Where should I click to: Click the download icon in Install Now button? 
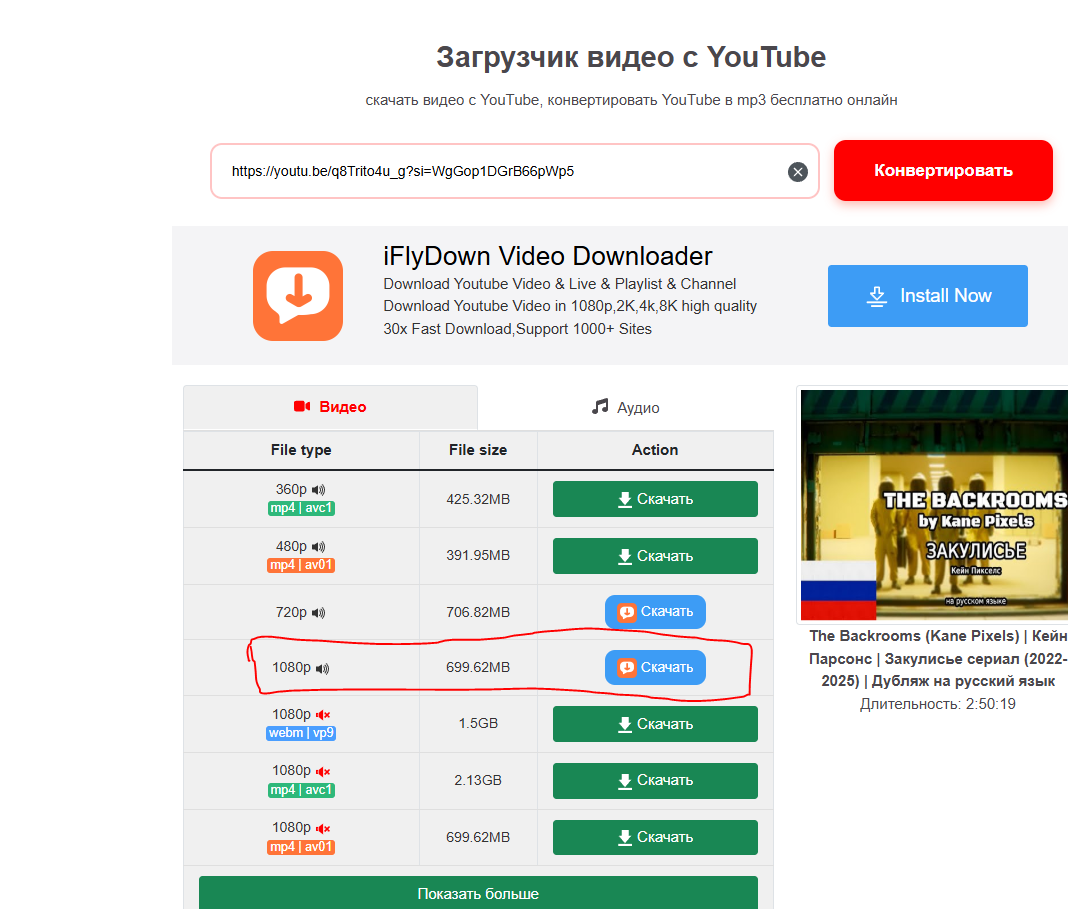pyautogui.click(x=877, y=296)
